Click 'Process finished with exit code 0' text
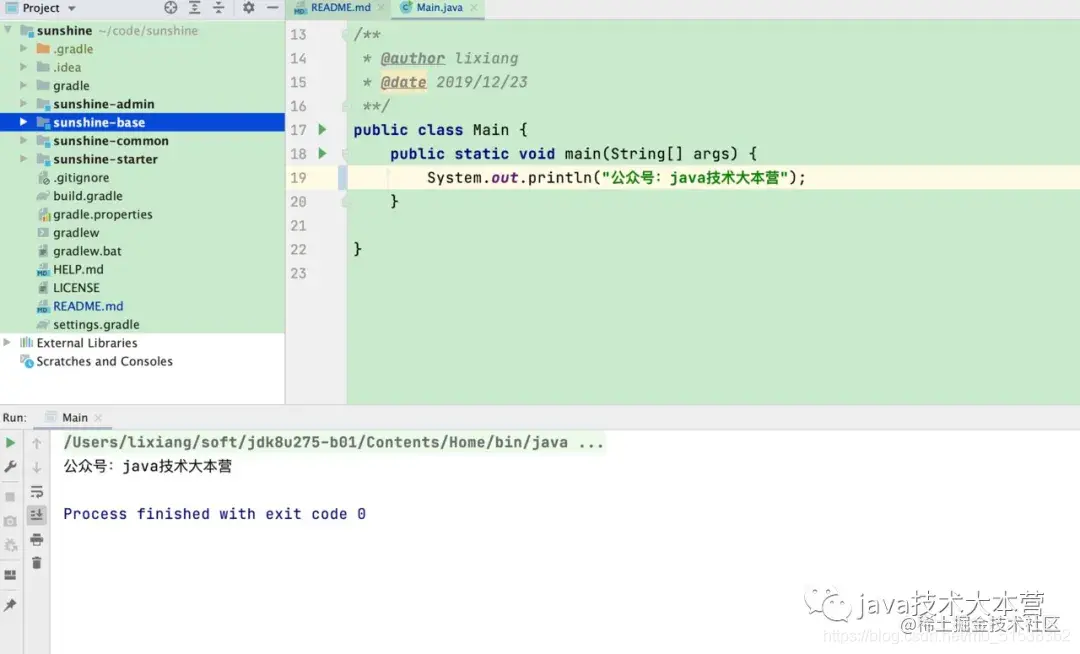The image size is (1080, 654). point(214,514)
